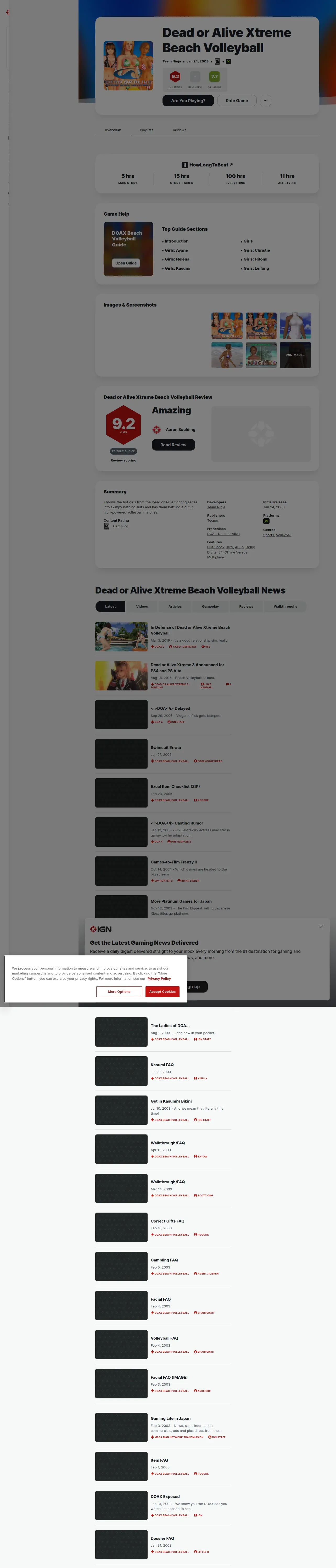Open the 280 Images gallery thumbnail

click(295, 355)
